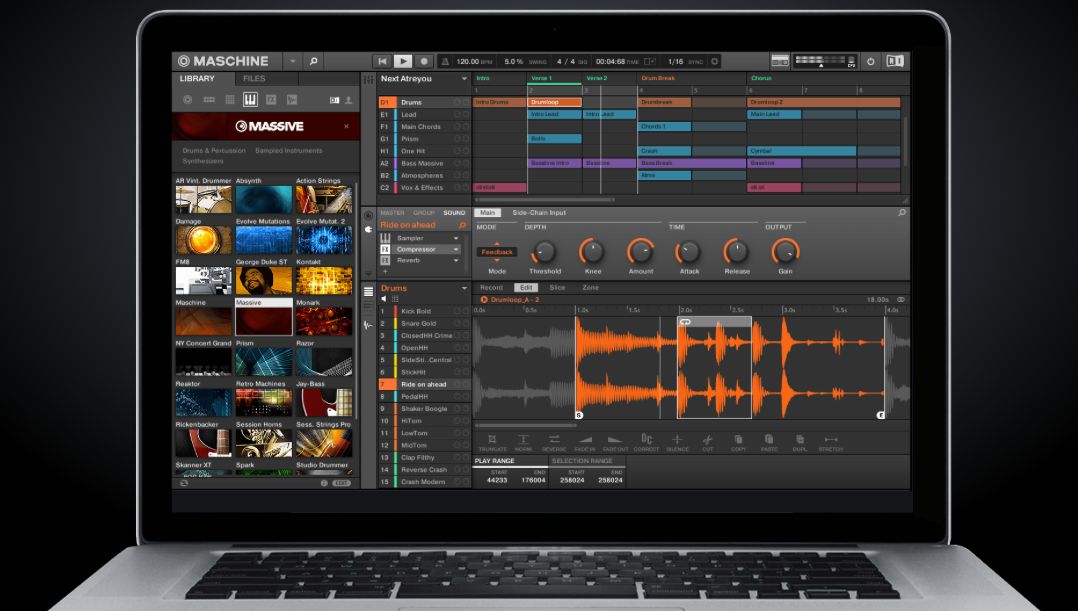Screen dimensions: 1078x611
Task: Click the Stretch tool
Action: click(x=830, y=443)
